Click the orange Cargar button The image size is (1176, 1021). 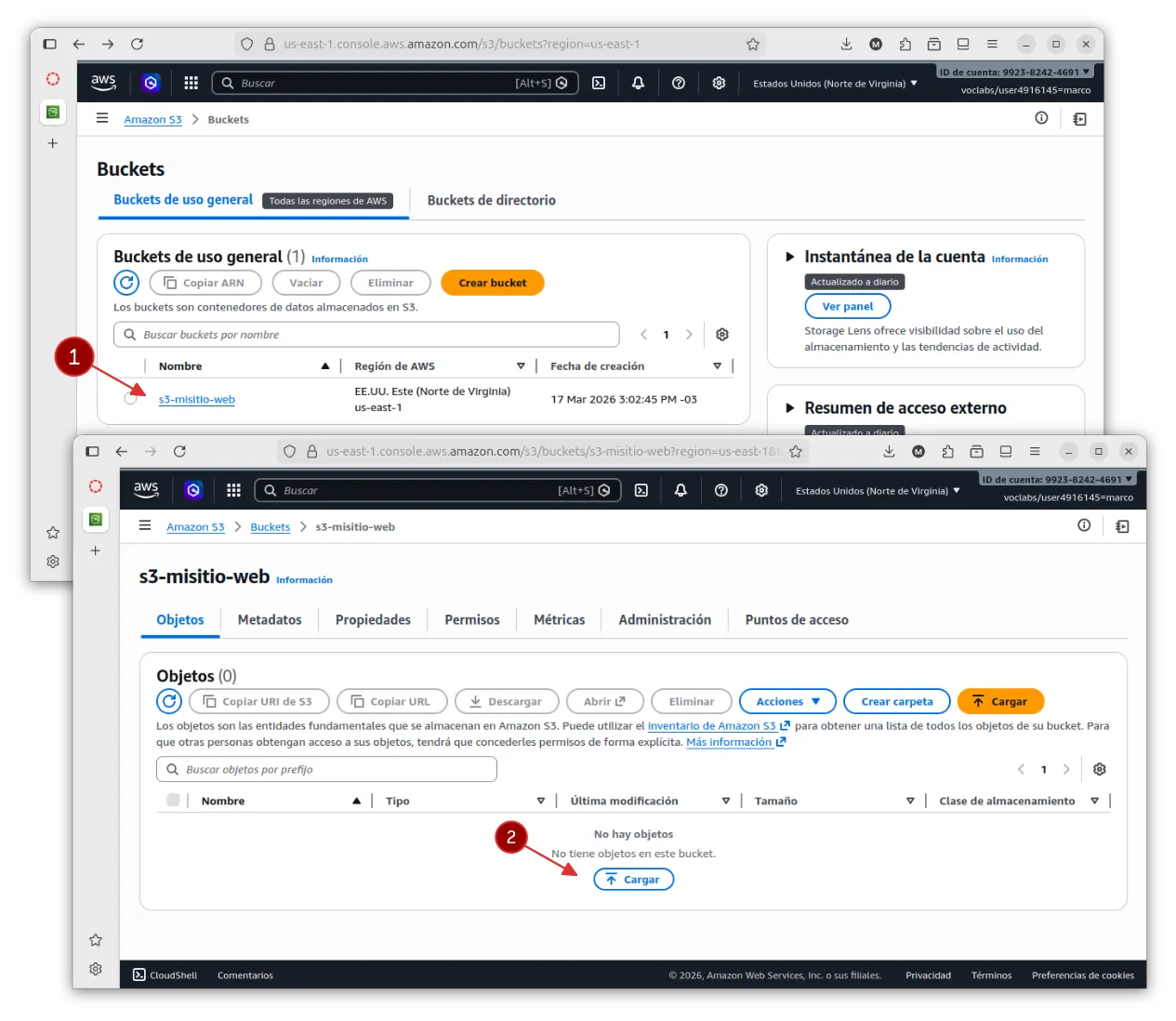pos(999,701)
